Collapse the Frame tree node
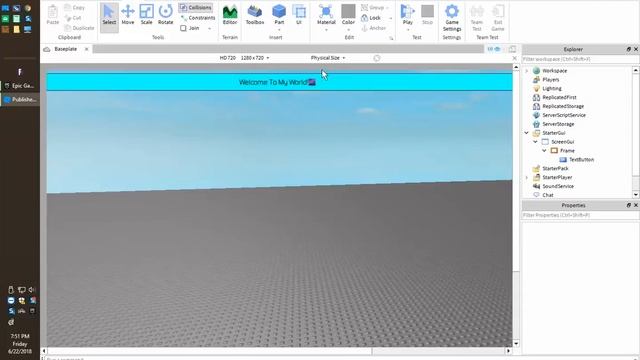640x360 pixels. (544, 151)
